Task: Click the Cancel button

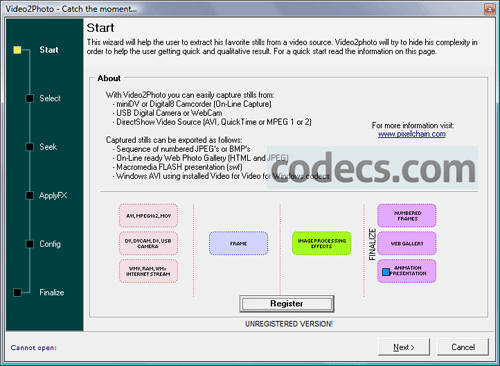Action: (x=463, y=347)
